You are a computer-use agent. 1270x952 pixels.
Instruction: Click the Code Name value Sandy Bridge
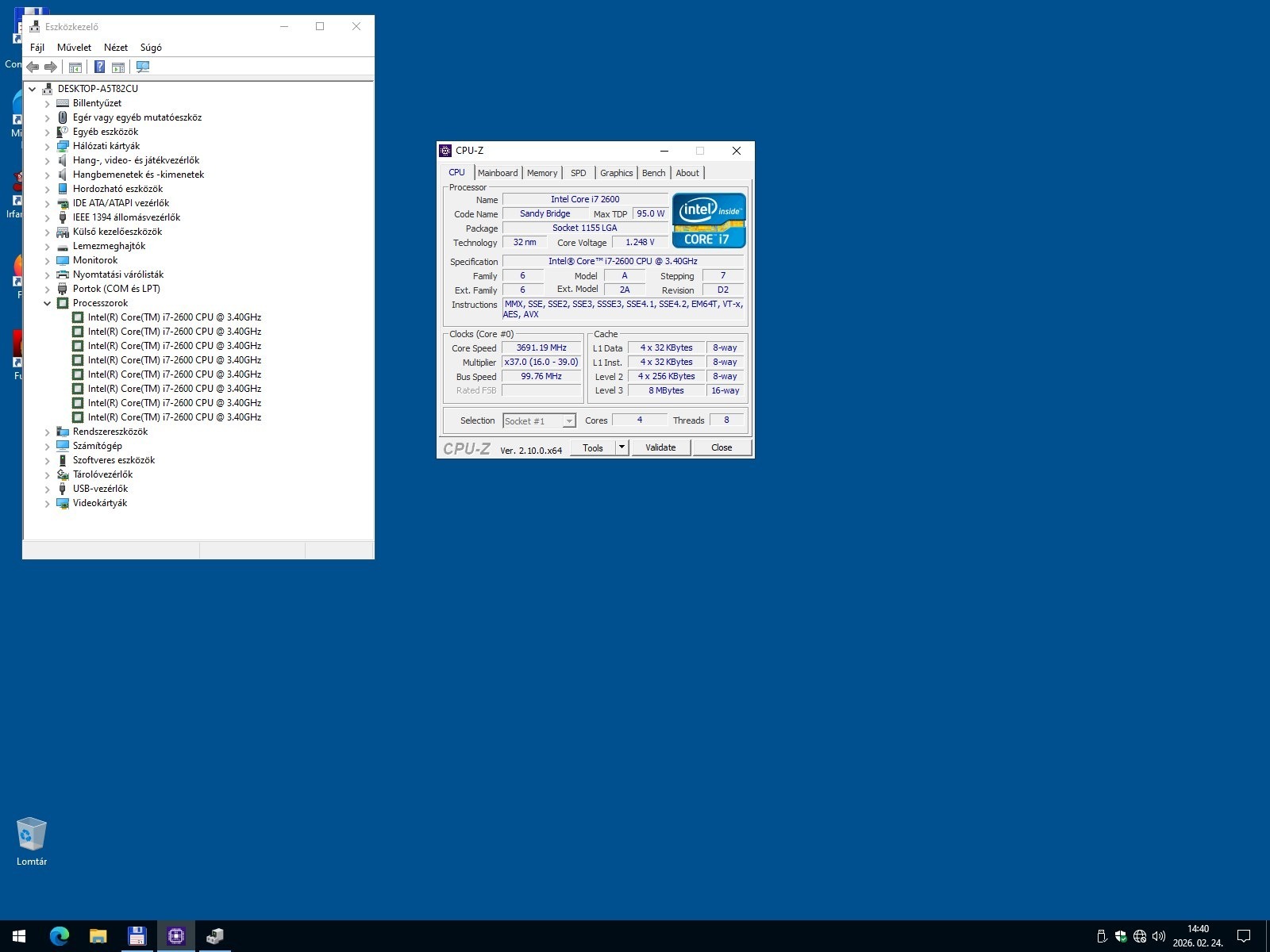(x=545, y=213)
